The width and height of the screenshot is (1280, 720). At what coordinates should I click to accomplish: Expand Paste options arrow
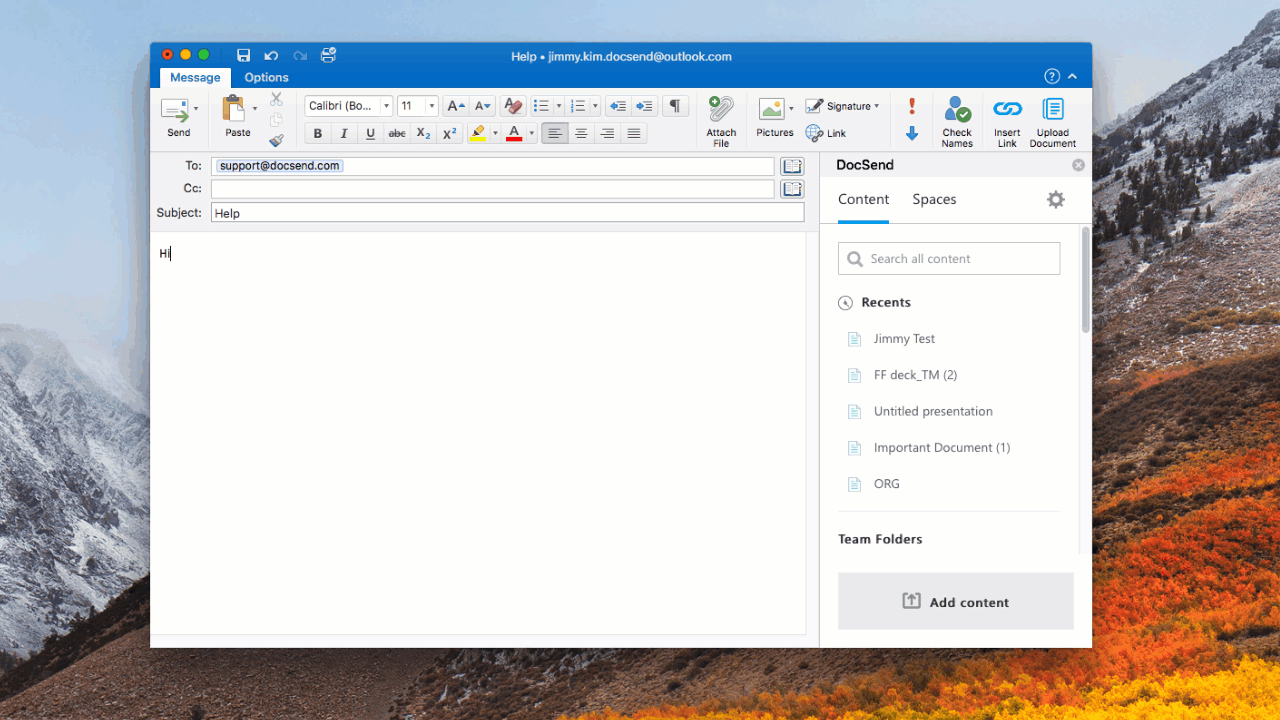pos(254,108)
